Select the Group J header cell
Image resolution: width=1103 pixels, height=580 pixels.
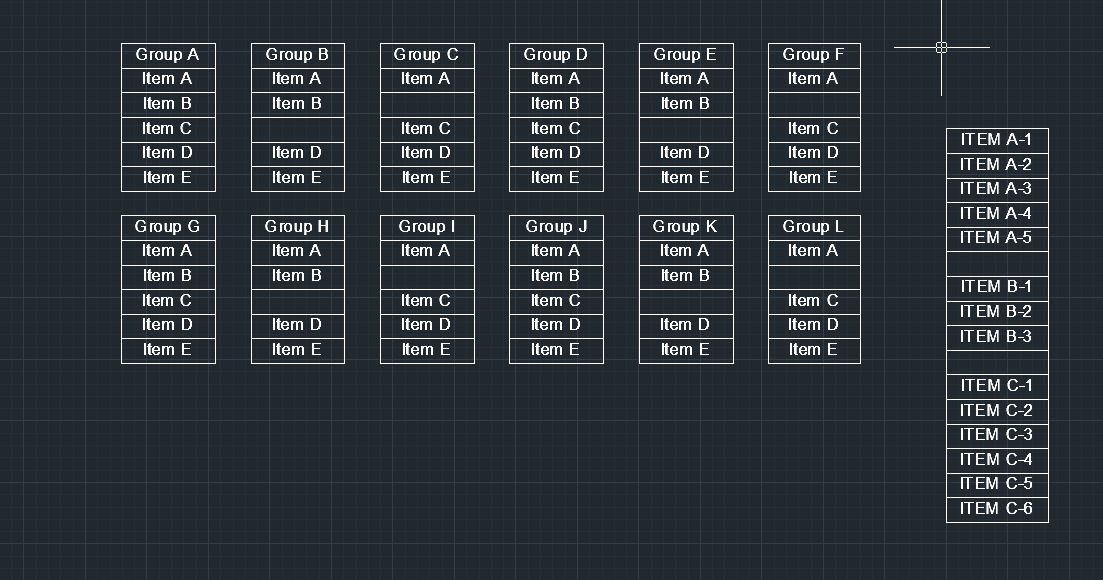(556, 228)
